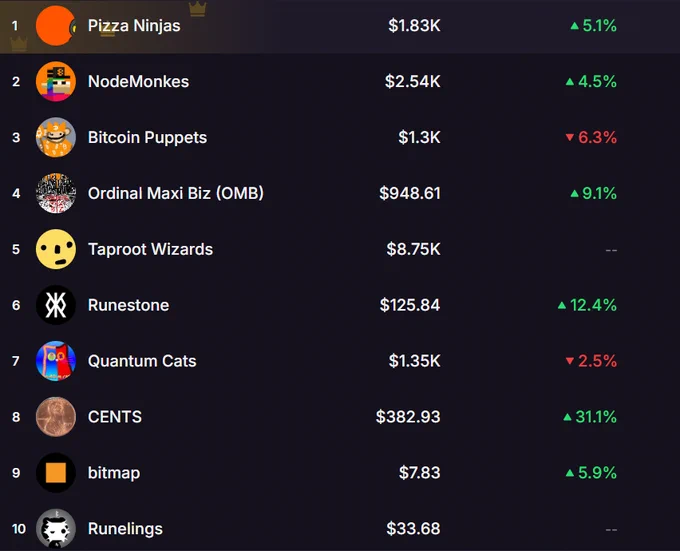Open the Runelings creature avatar
Screen dimensions: 680x551
point(56,528)
